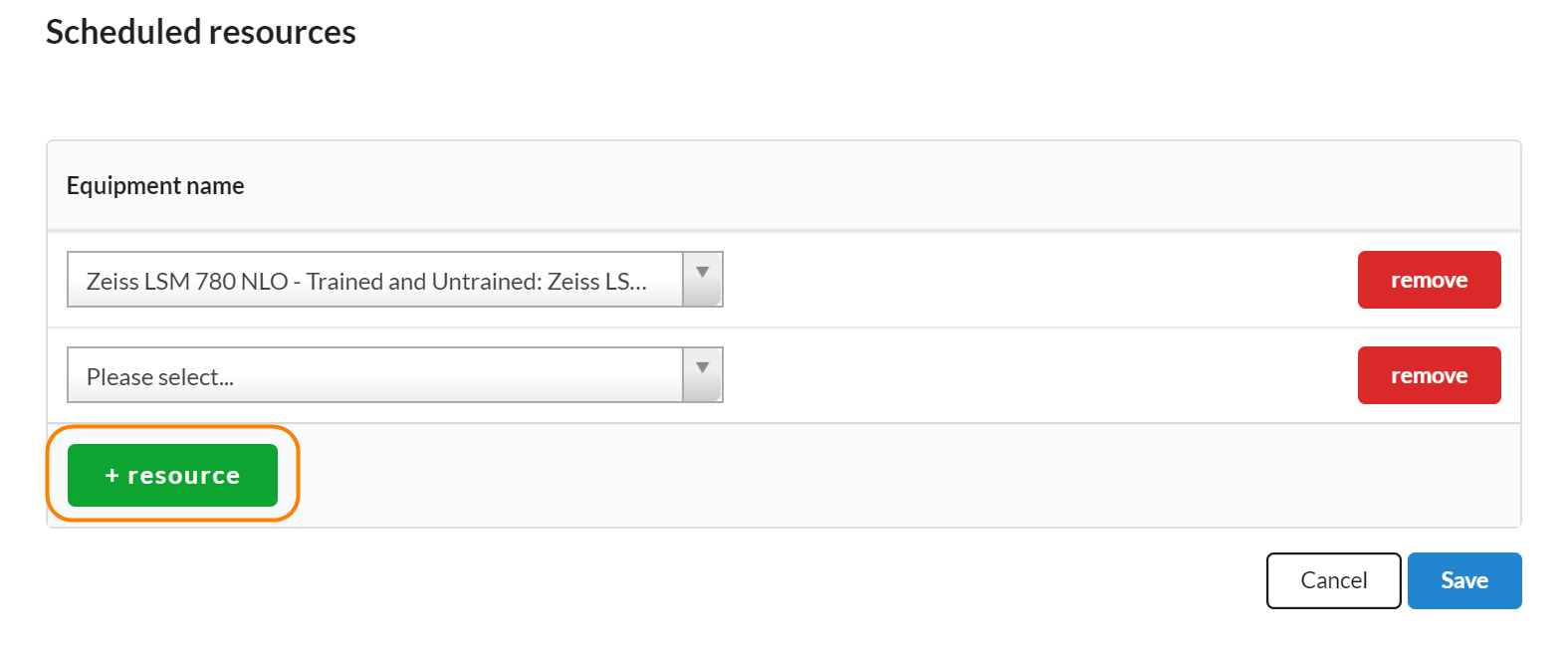The height and width of the screenshot is (655, 1568).
Task: Remove the empty 'Please select...' resource row
Action: click(x=1429, y=375)
